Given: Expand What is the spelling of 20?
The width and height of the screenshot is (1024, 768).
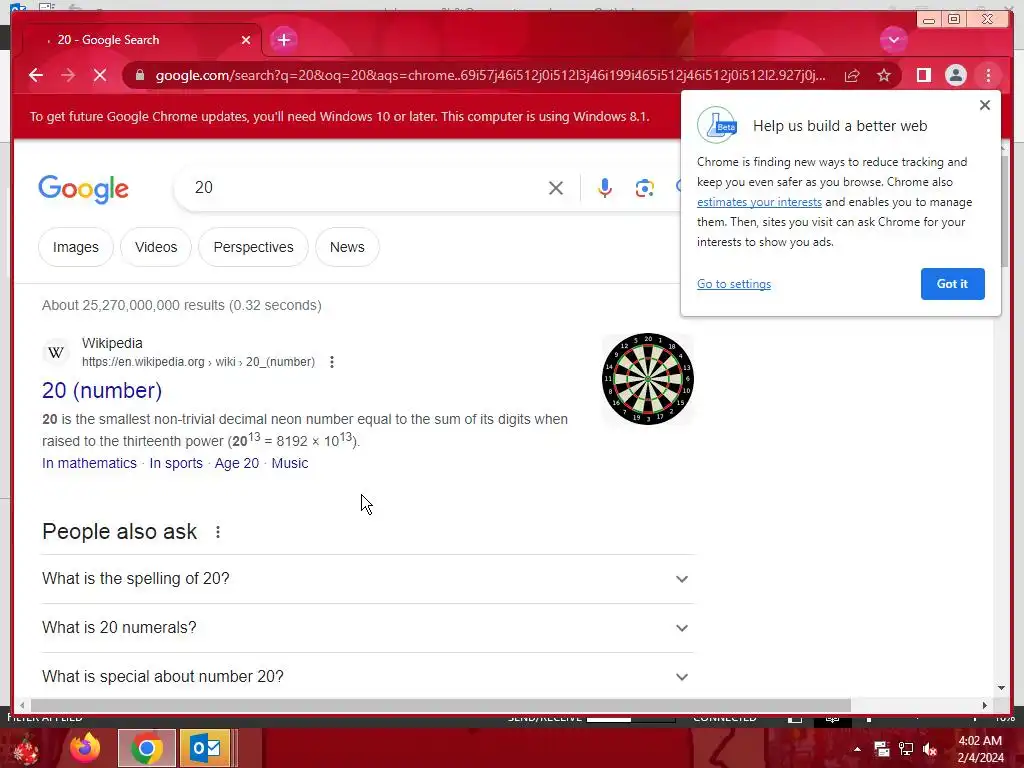Looking at the screenshot, I should coord(367,579).
